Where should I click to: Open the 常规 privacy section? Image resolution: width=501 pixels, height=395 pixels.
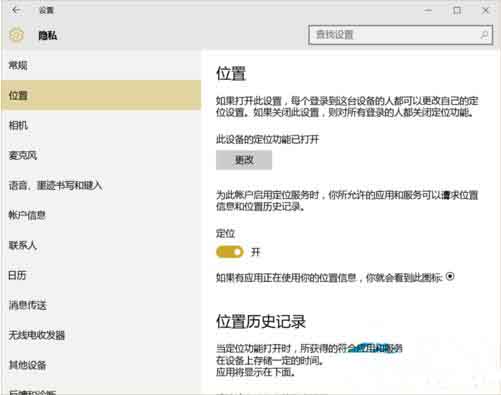tap(101, 65)
